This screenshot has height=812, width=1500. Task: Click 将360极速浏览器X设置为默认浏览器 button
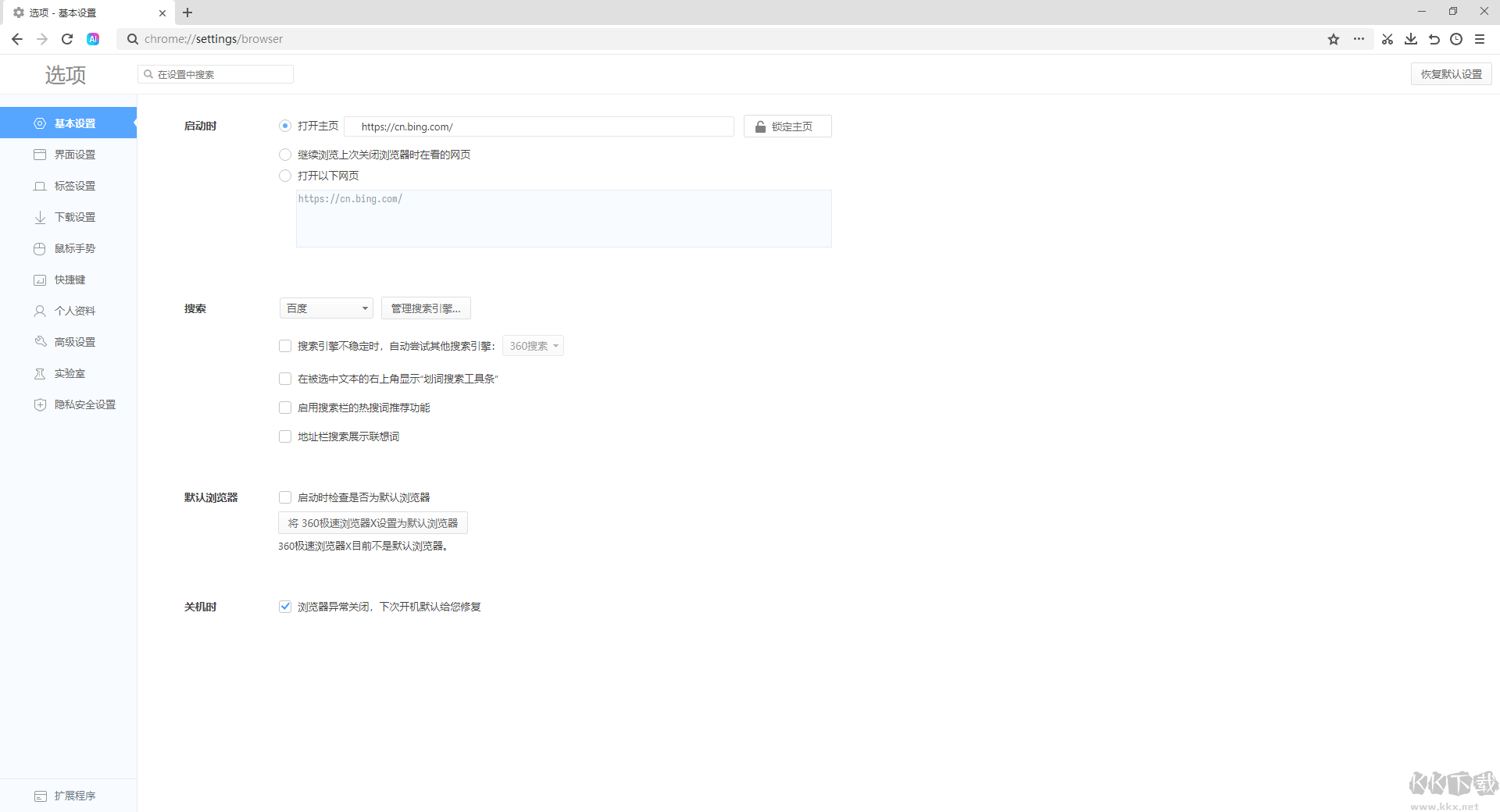pyautogui.click(x=373, y=523)
